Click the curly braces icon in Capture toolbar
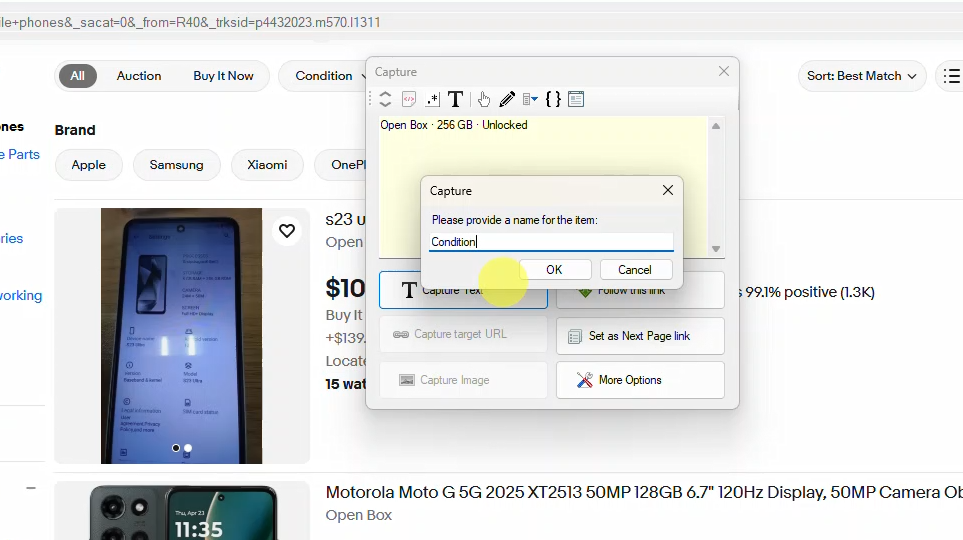Image resolution: width=963 pixels, height=540 pixels. click(553, 99)
